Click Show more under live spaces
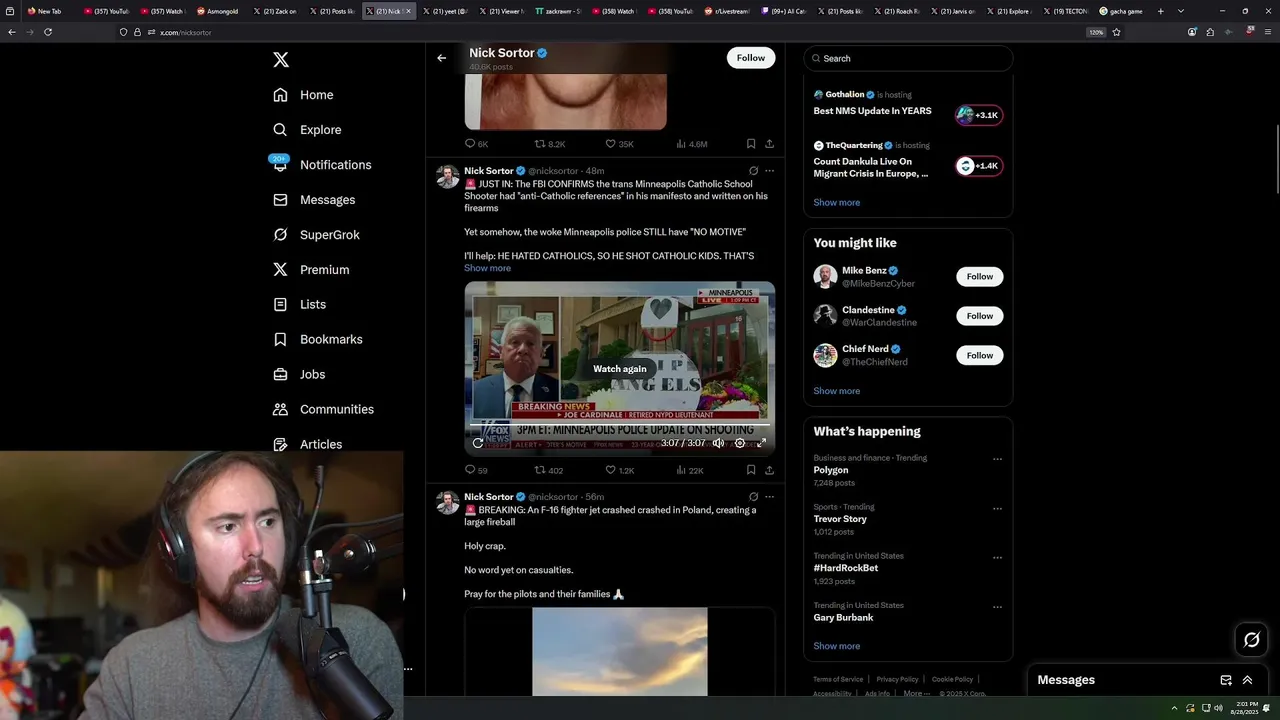The height and width of the screenshot is (720, 1280). click(836, 203)
